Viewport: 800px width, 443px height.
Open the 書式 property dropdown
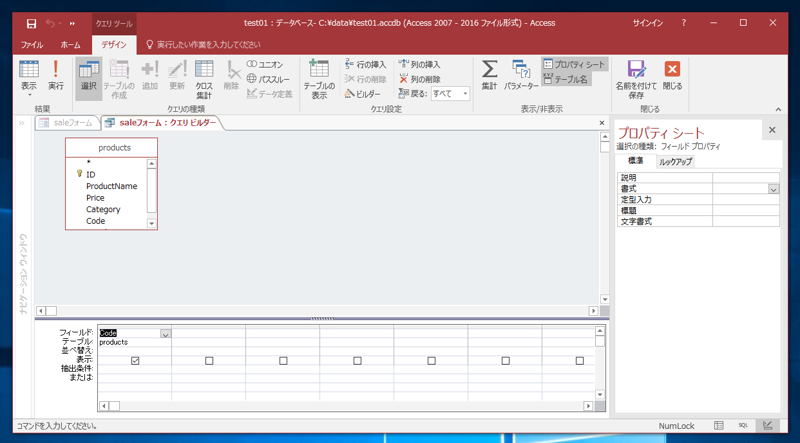coord(773,188)
